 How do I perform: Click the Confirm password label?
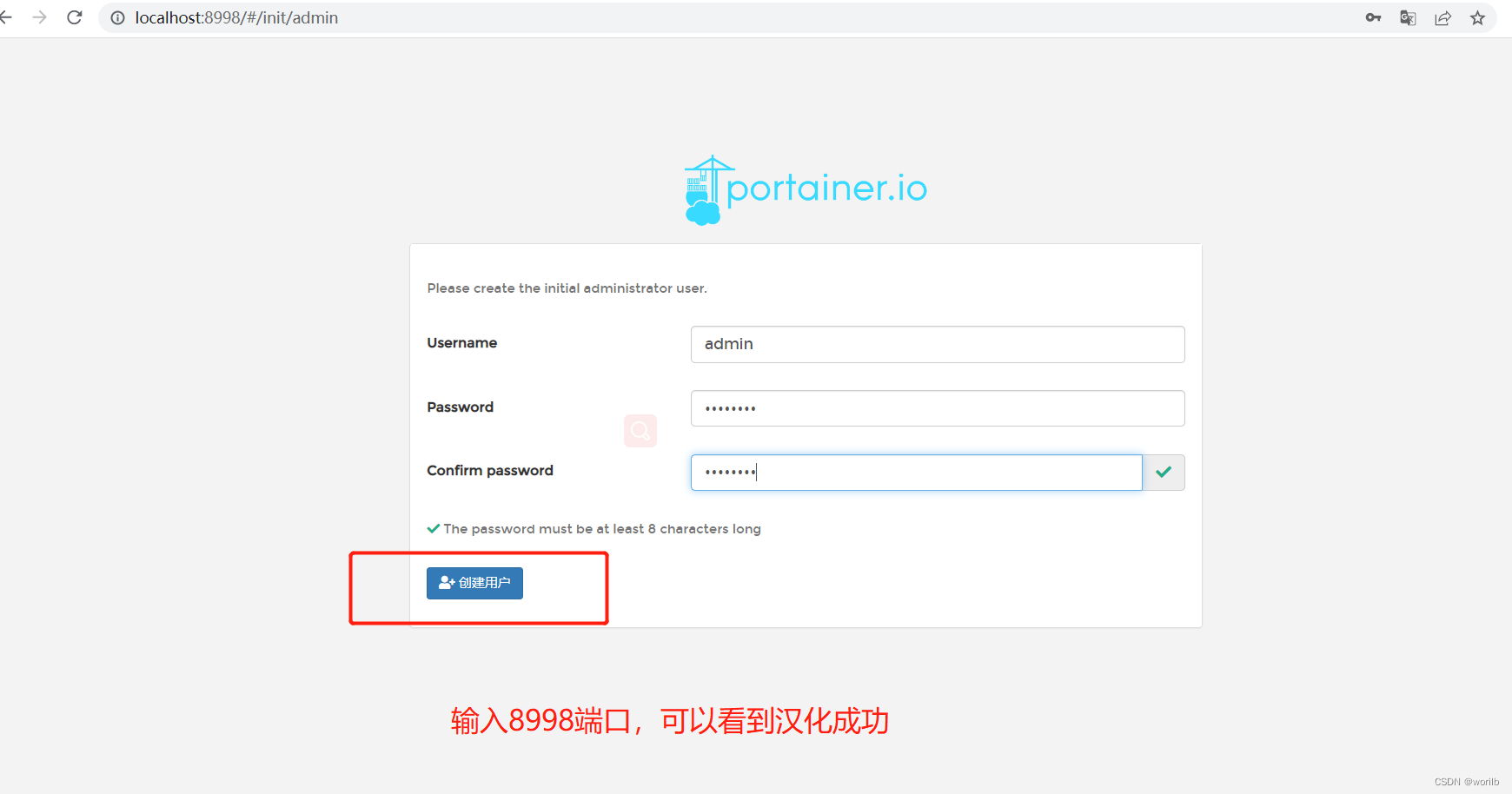click(490, 471)
